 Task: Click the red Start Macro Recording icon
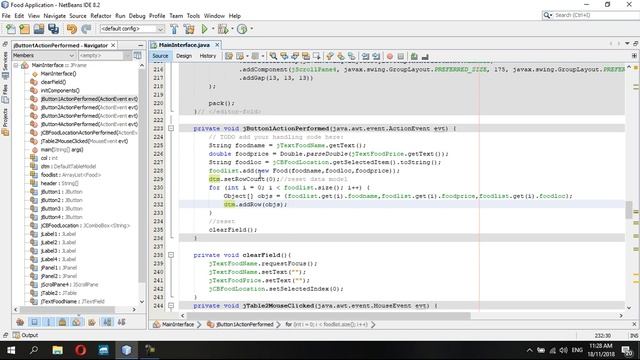(390, 56)
